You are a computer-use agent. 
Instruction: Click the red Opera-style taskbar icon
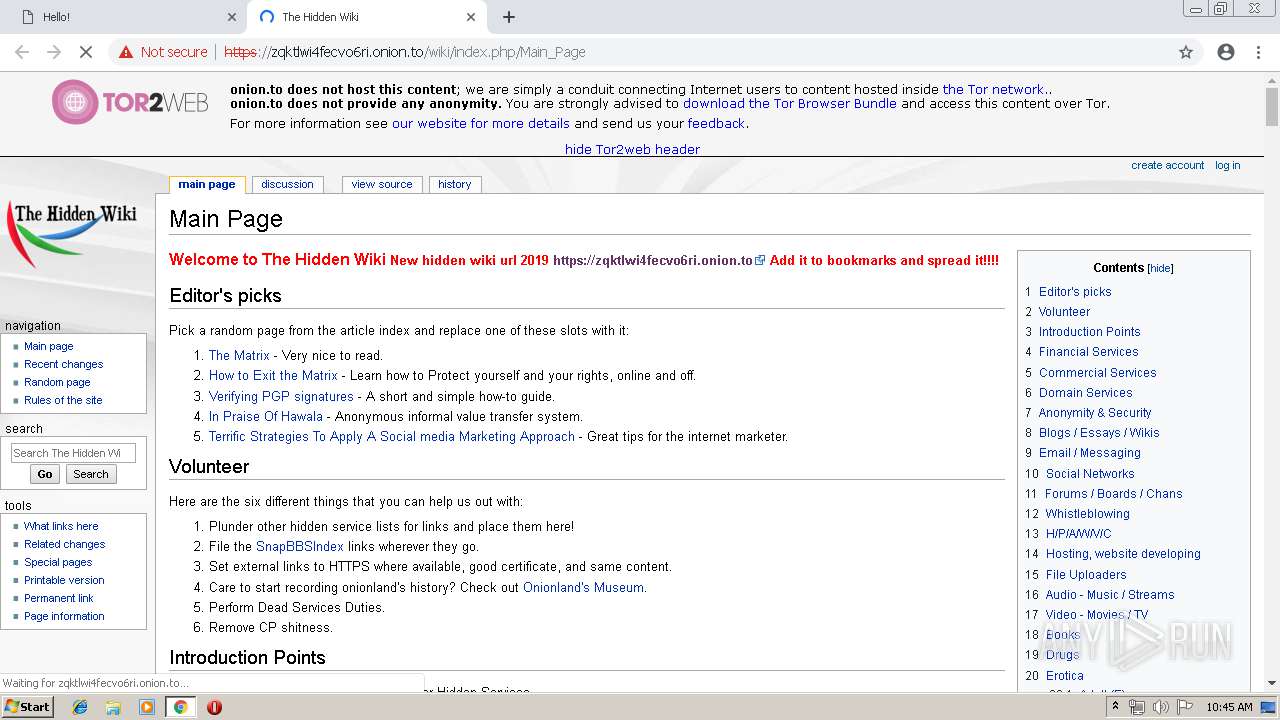(x=214, y=707)
